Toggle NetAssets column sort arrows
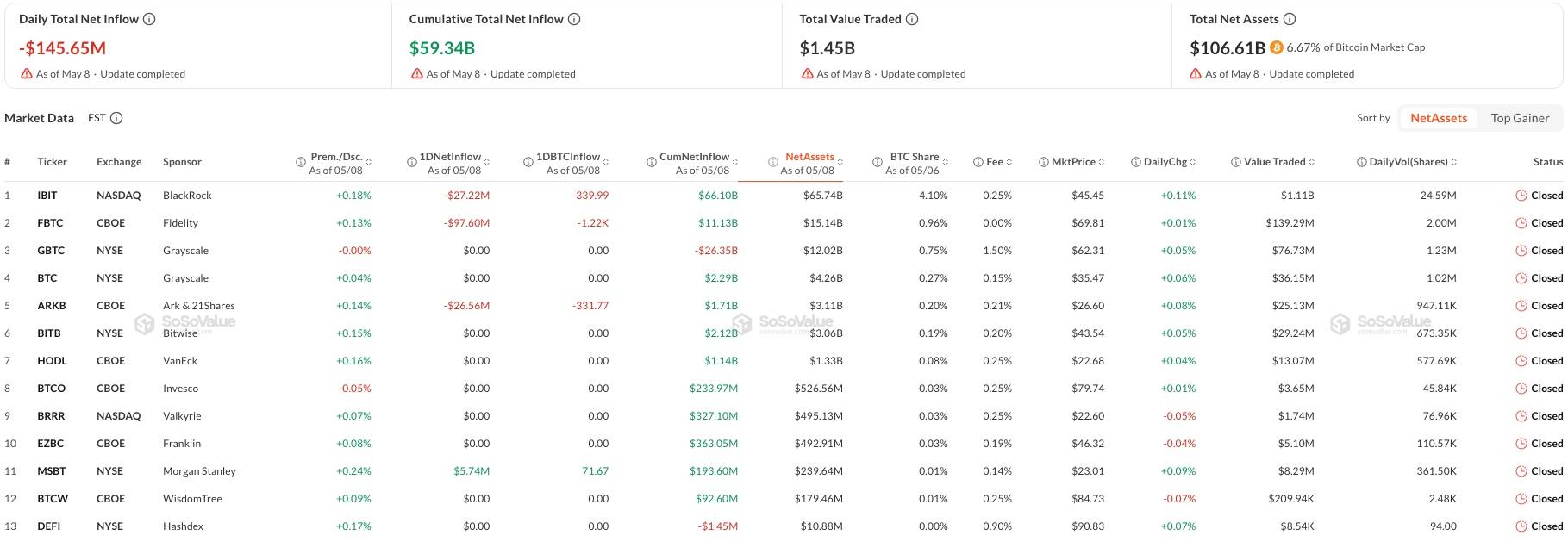Image resolution: width=1568 pixels, height=542 pixels. [840, 162]
